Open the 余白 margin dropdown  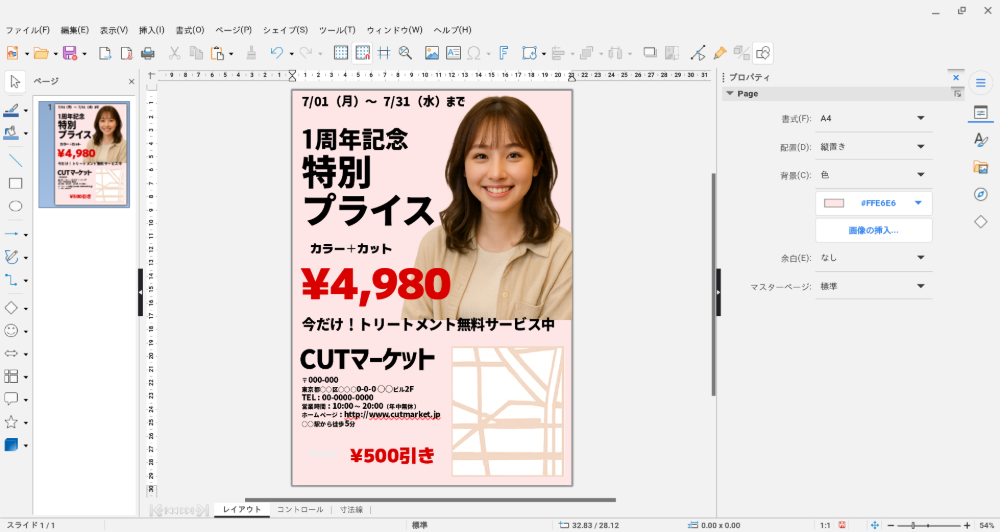point(873,258)
